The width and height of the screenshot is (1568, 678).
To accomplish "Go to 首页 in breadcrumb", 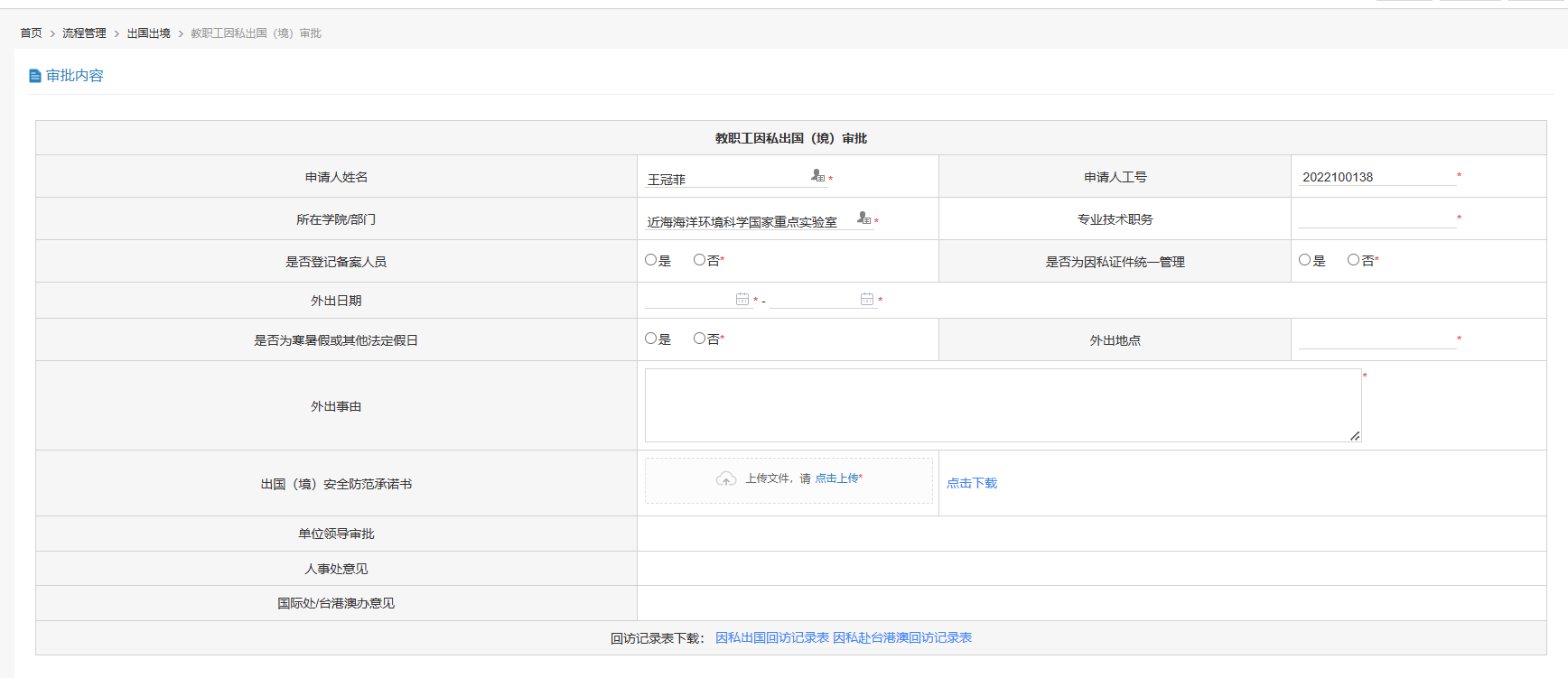I will pos(31,33).
